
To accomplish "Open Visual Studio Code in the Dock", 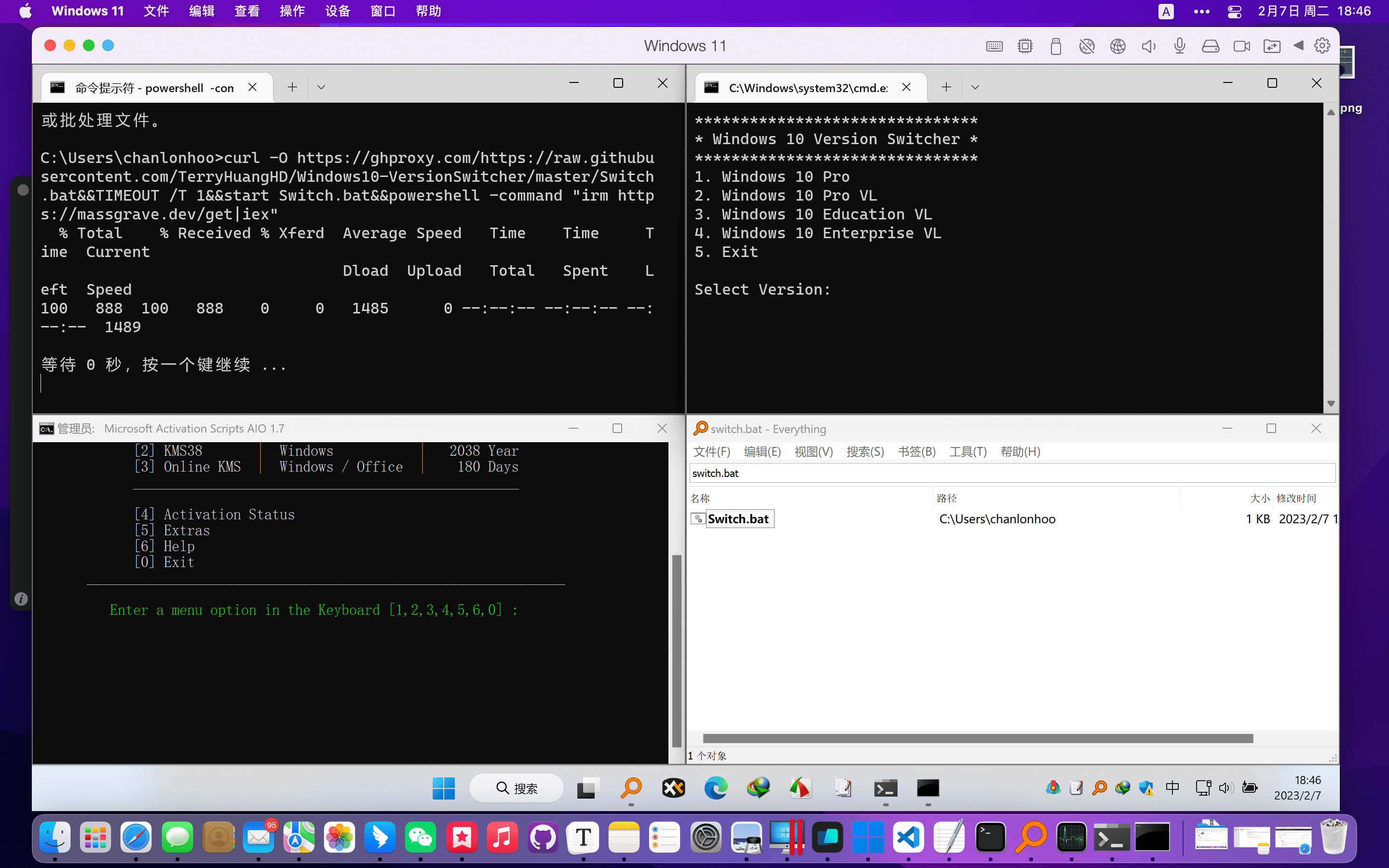I will pyautogui.click(x=909, y=838).
